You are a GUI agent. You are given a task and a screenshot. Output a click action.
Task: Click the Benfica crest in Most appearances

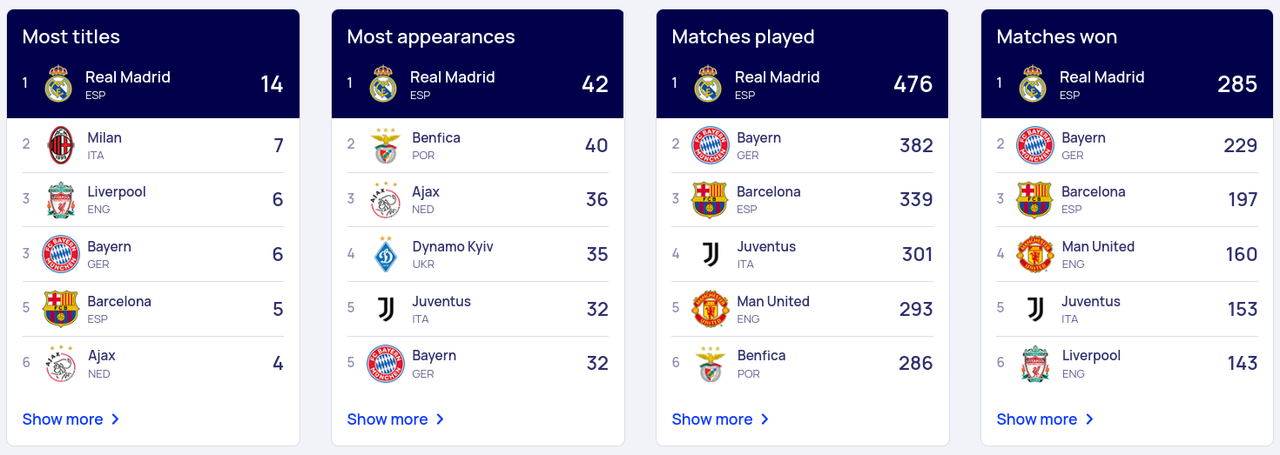tap(386, 146)
